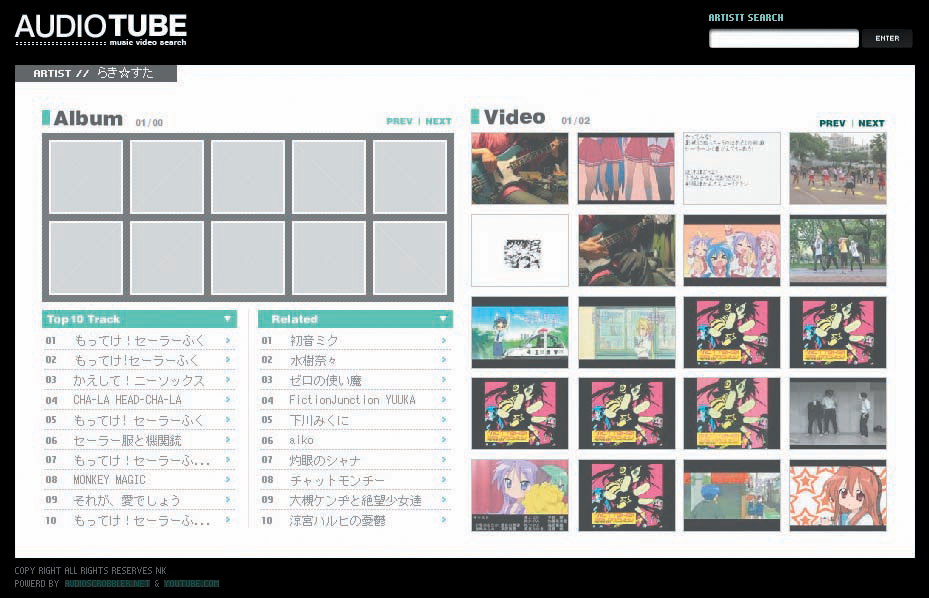Click the arrow next to 初音ミク
This screenshot has width=929, height=598.
coord(444,340)
